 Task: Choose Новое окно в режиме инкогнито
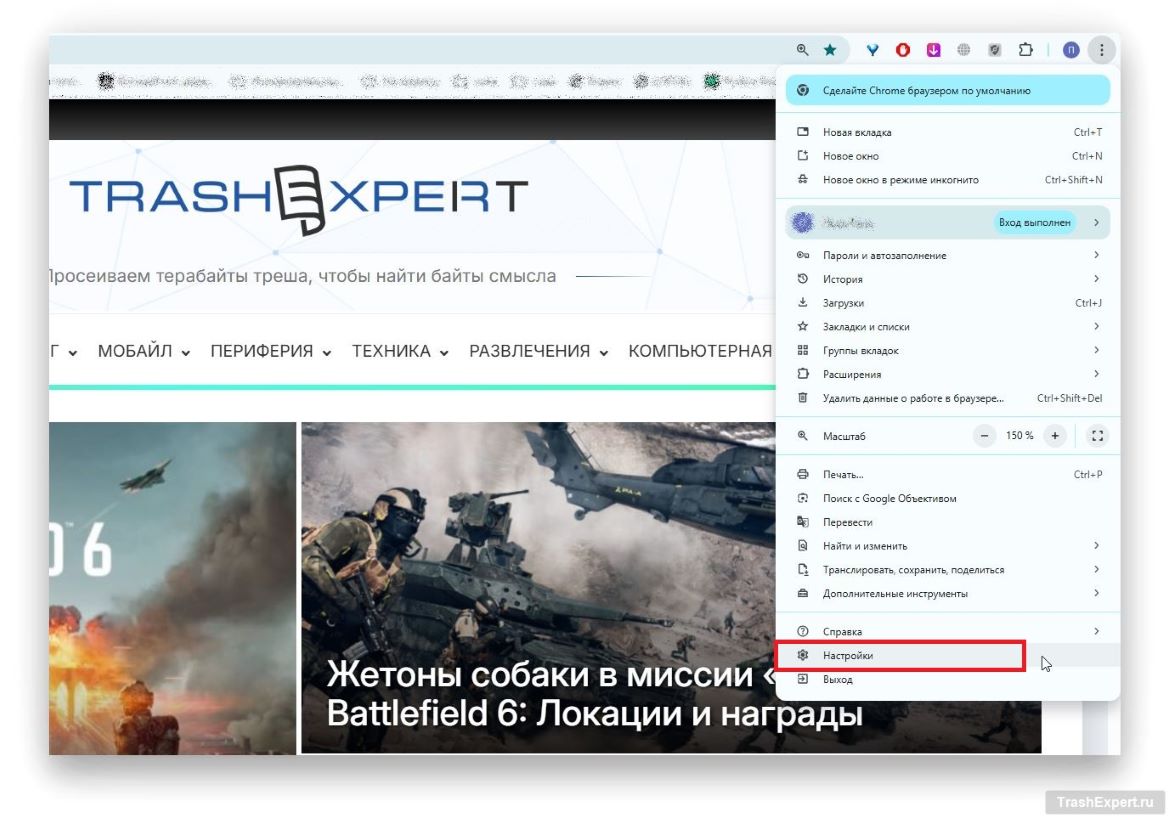(900, 180)
